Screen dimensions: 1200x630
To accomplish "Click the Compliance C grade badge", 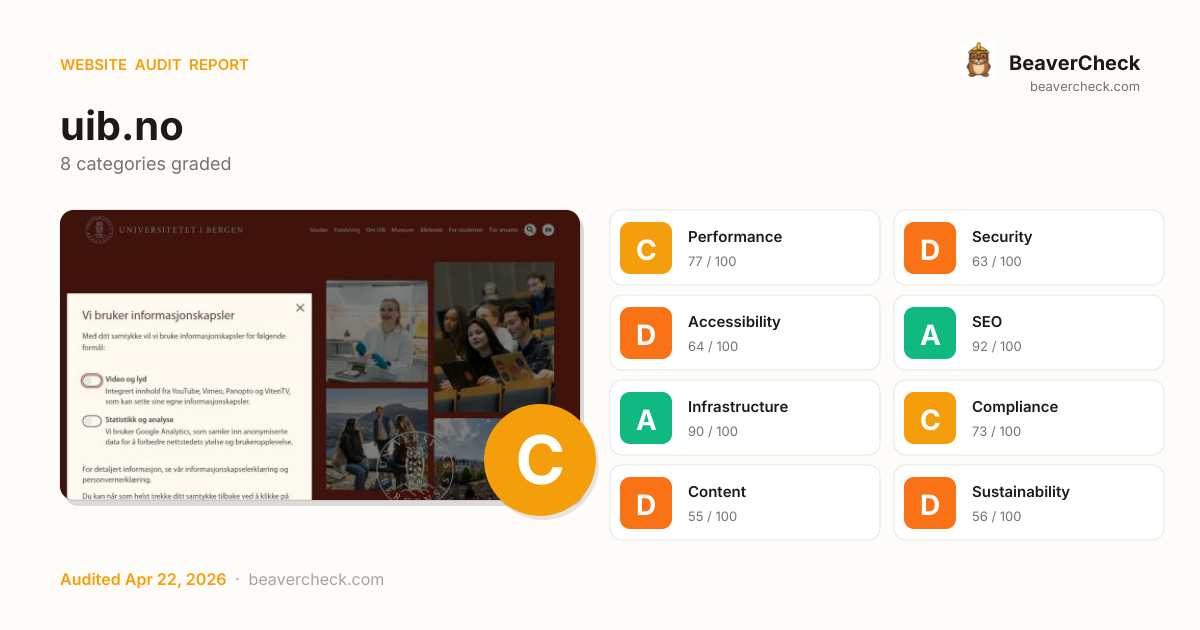I will pos(930,418).
